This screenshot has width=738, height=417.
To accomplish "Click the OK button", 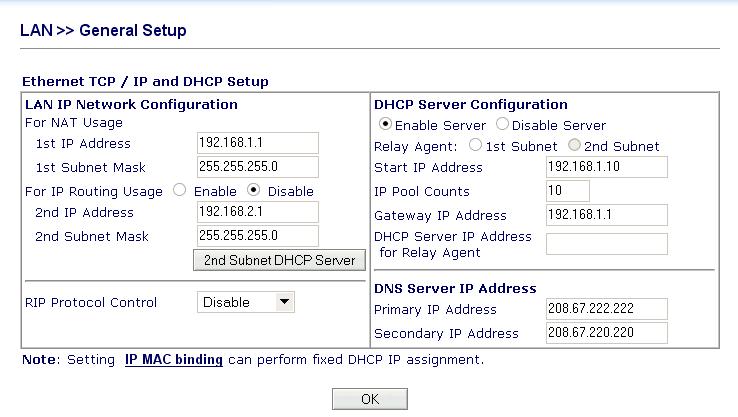I will tap(370, 399).
